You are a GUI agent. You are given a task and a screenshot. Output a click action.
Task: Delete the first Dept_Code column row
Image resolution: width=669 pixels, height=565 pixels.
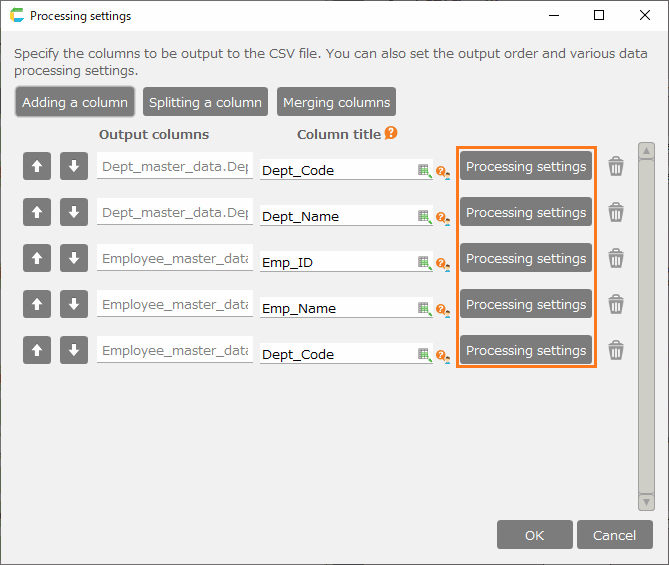(x=616, y=167)
